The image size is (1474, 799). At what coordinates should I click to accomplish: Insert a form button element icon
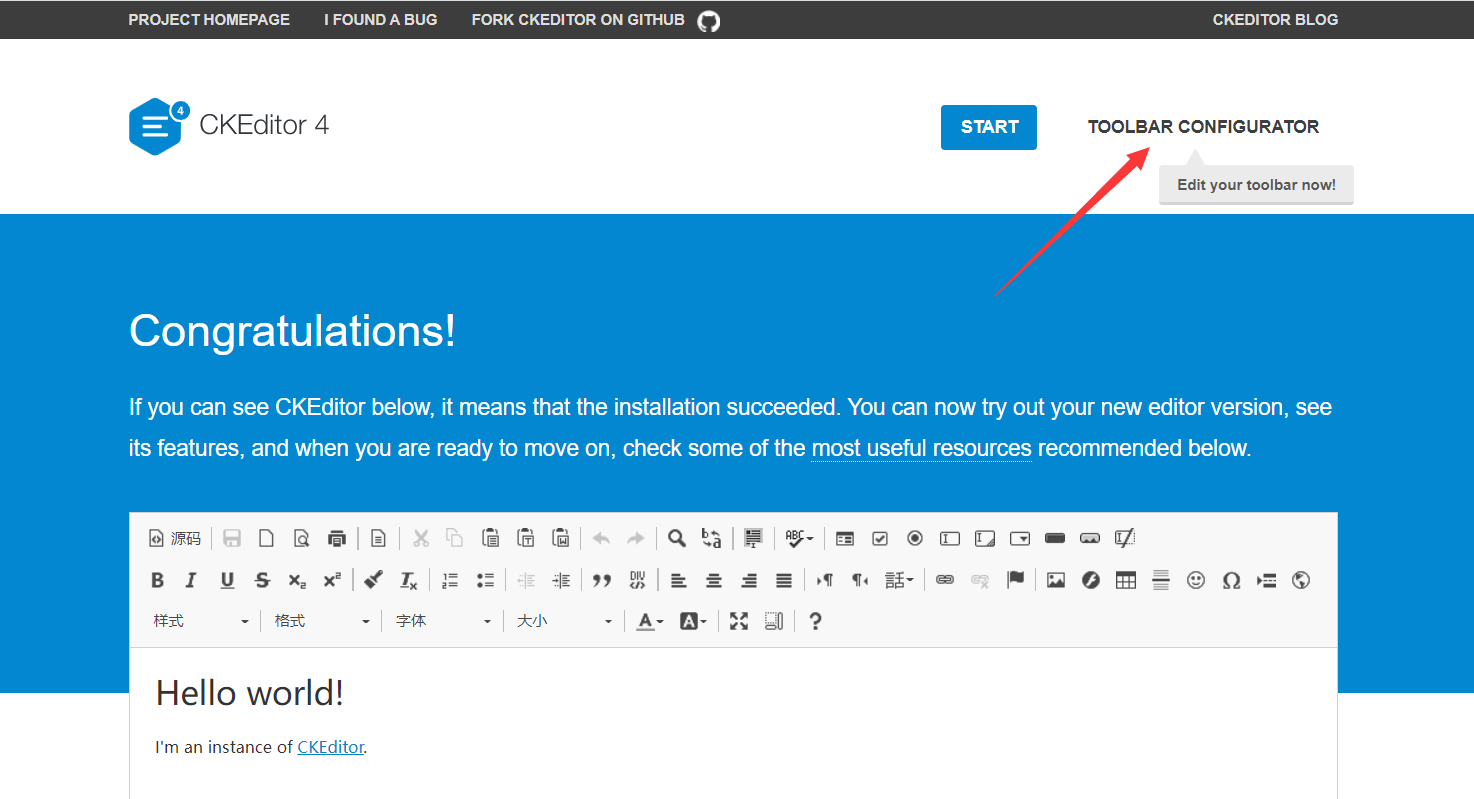click(x=1055, y=538)
